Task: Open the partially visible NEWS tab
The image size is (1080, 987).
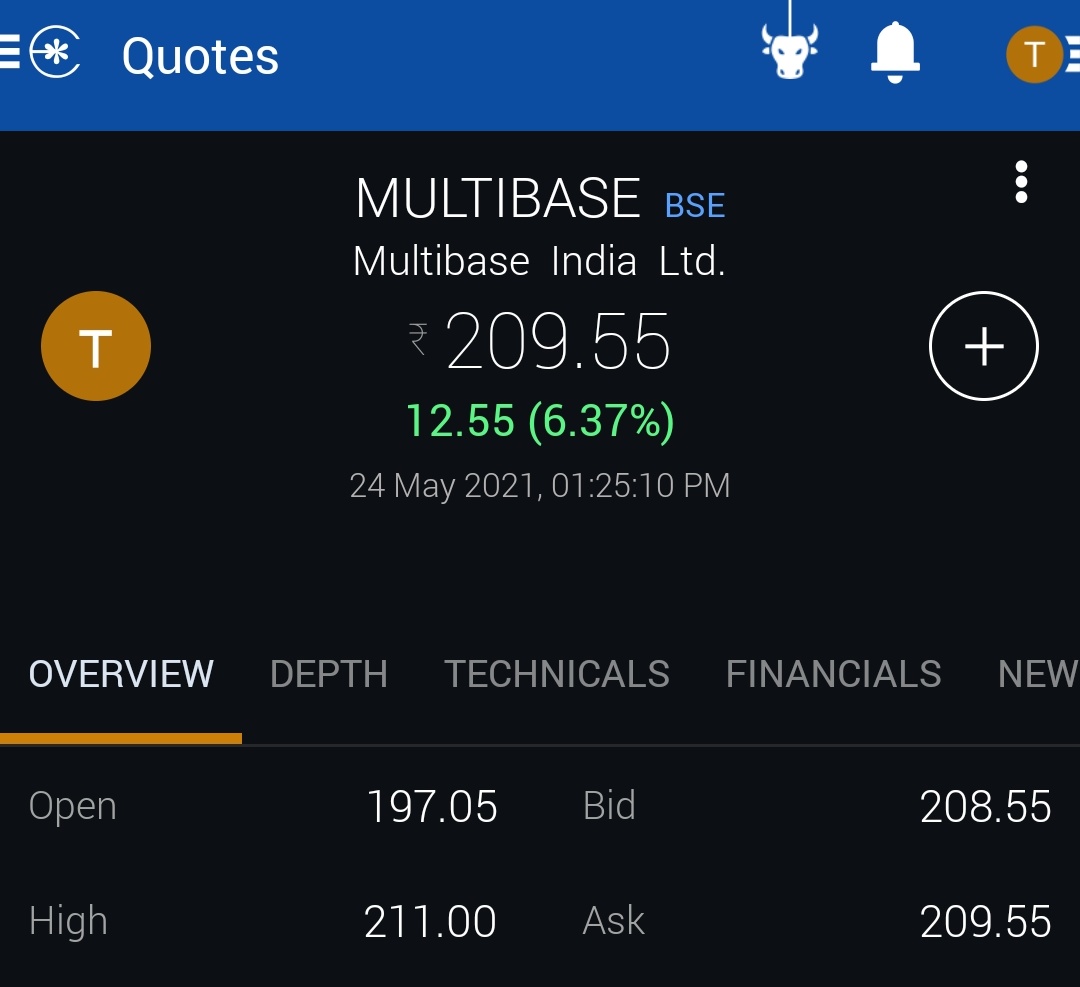Action: click(x=1038, y=674)
